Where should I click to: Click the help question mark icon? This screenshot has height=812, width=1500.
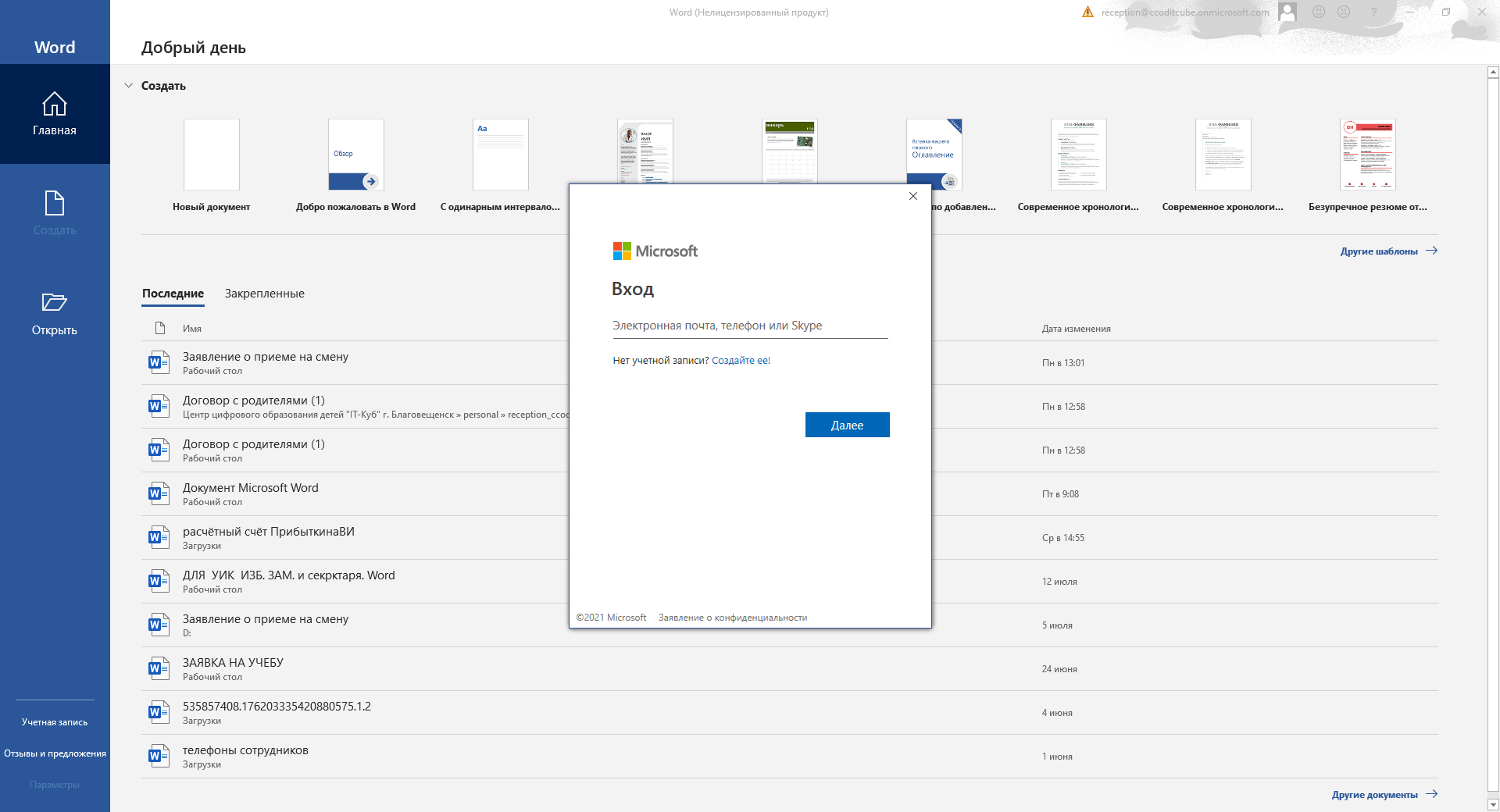[x=1373, y=12]
